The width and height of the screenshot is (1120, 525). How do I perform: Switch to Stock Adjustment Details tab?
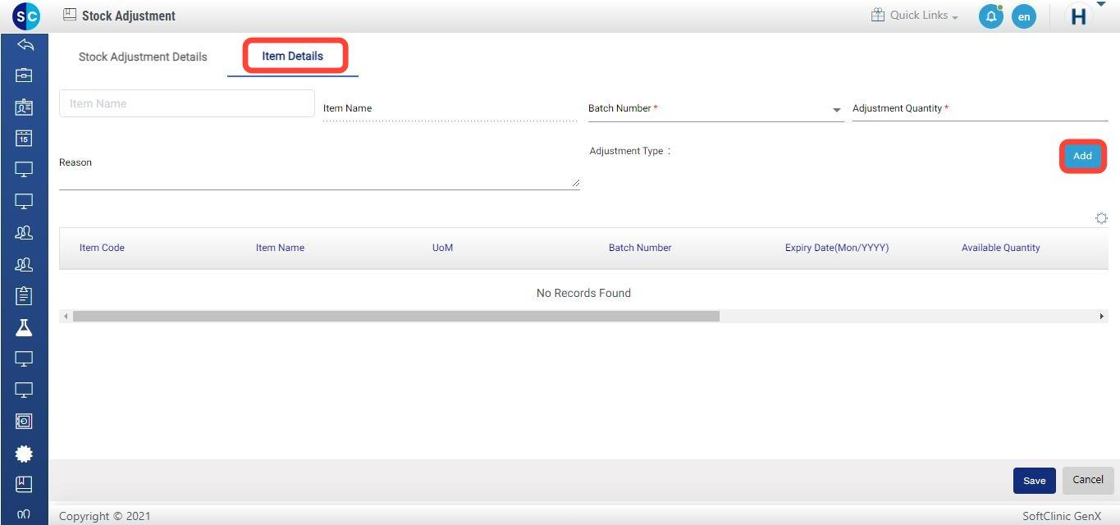click(143, 57)
